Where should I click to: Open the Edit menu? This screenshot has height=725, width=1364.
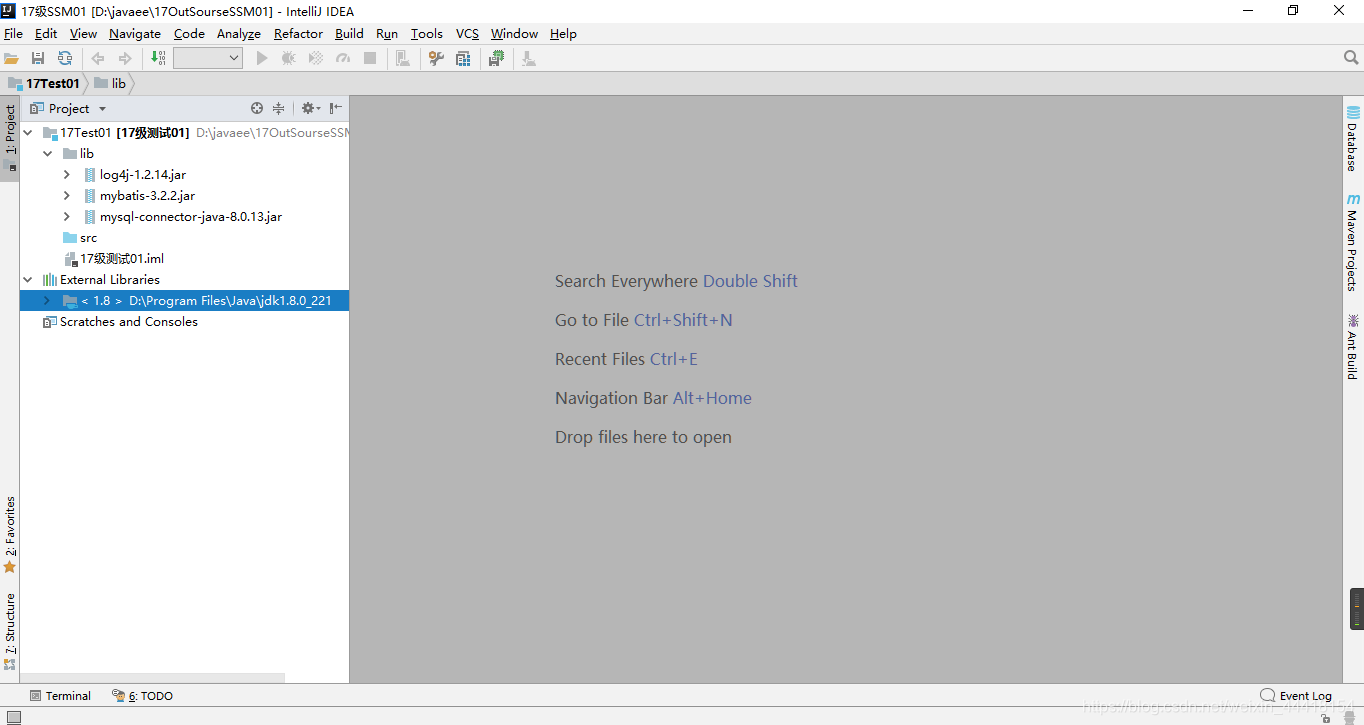pos(46,33)
